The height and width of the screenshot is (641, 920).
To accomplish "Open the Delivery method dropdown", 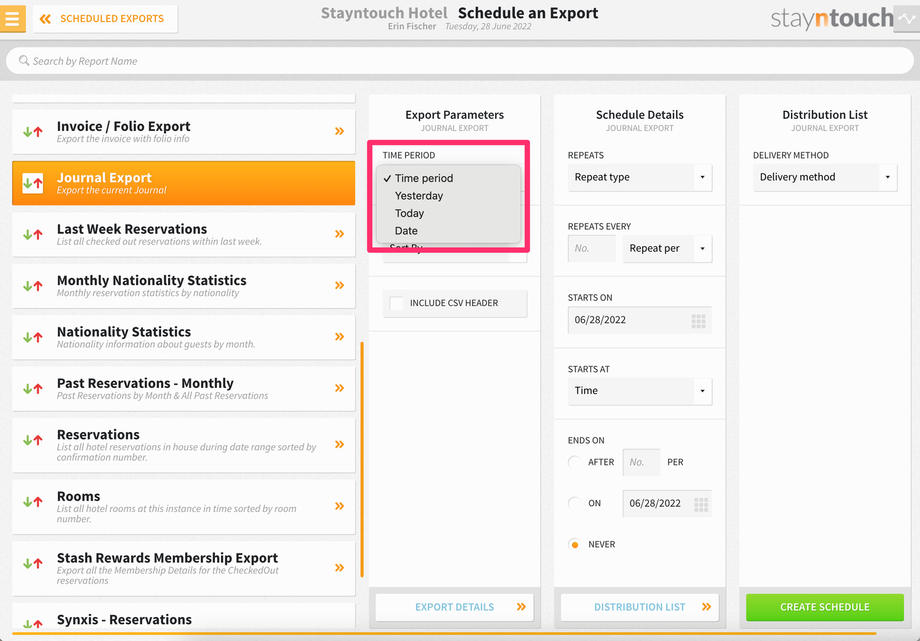I will pos(825,177).
